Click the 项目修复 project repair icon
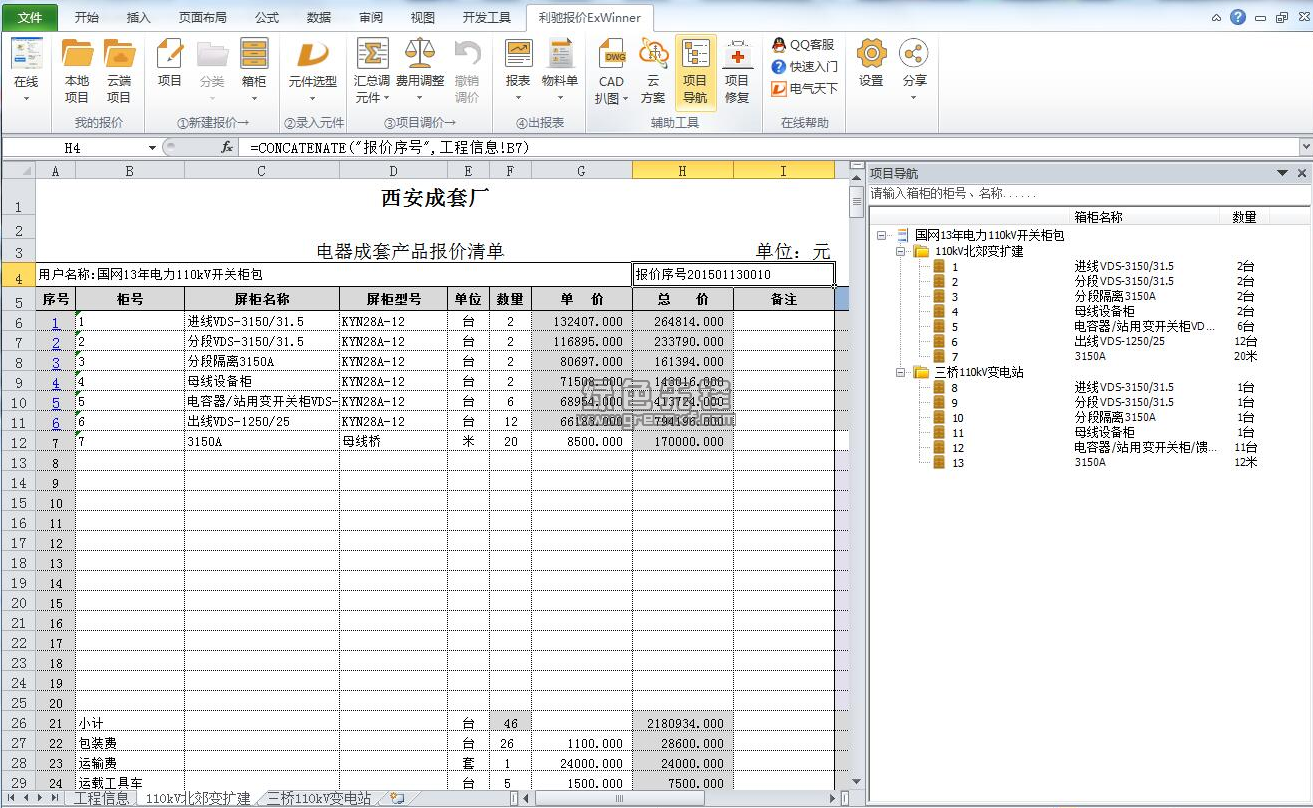This screenshot has height=808, width=1313. (x=737, y=54)
